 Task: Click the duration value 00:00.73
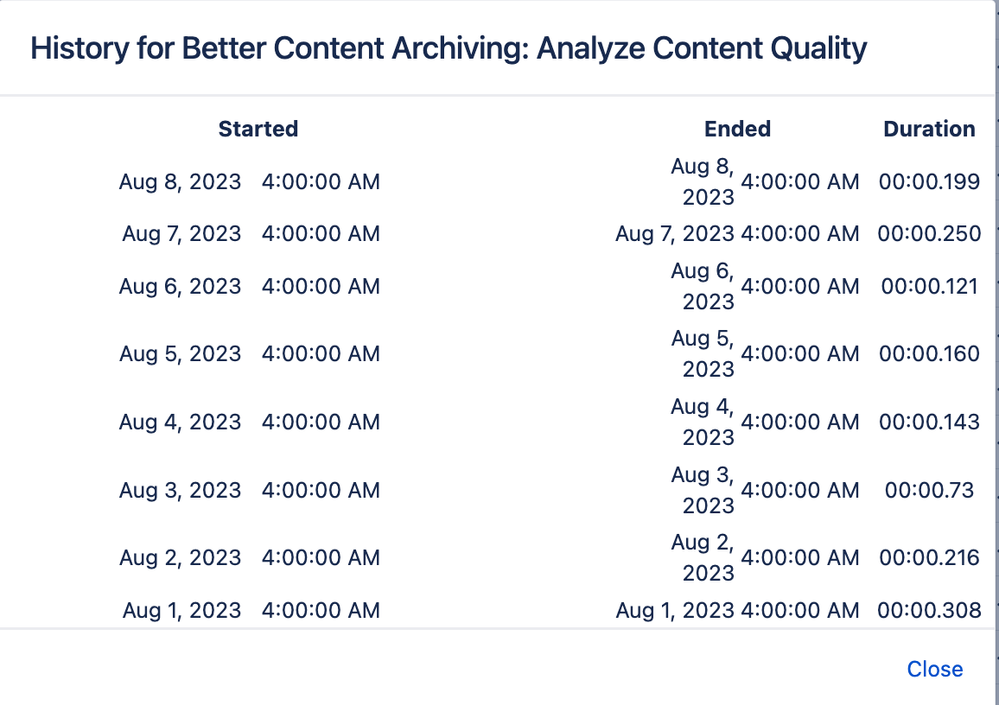(x=932, y=490)
